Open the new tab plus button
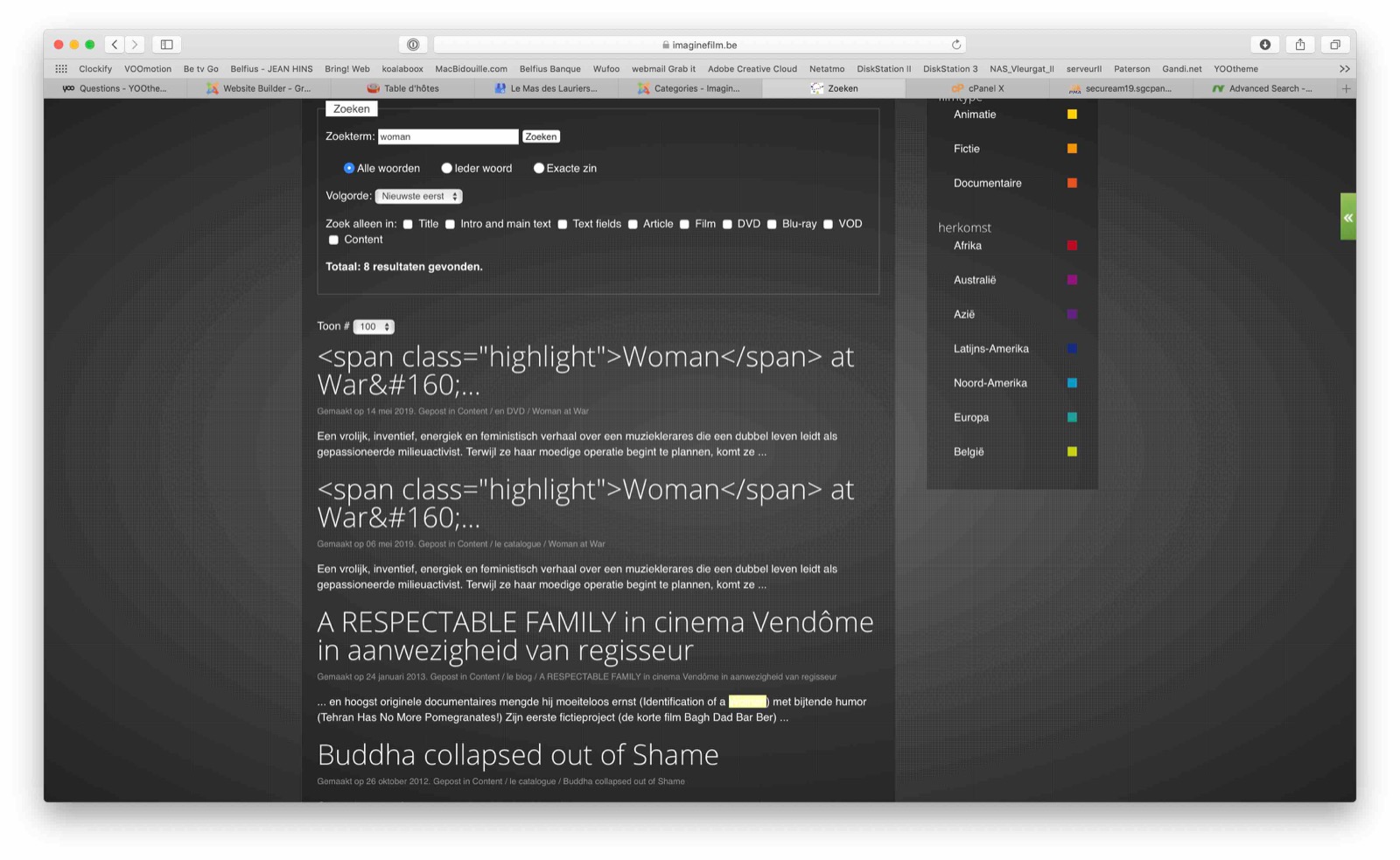The width and height of the screenshot is (1400, 860). [x=1346, y=88]
